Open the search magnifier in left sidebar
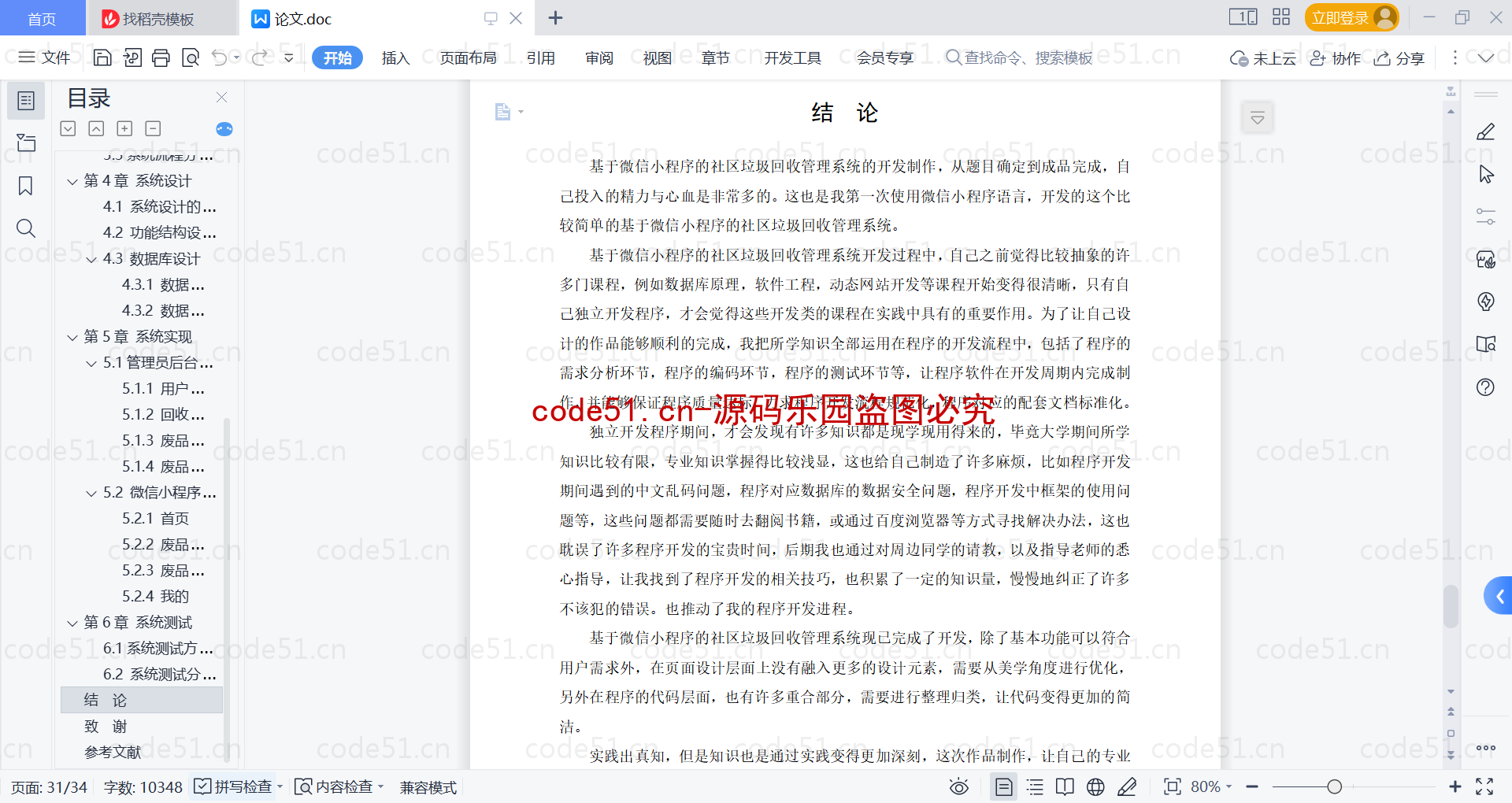Image resolution: width=1512 pixels, height=803 pixels. coord(26,228)
